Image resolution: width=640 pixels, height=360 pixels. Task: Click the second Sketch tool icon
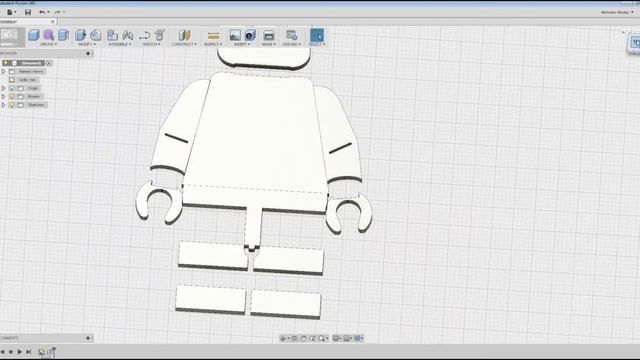coord(160,35)
